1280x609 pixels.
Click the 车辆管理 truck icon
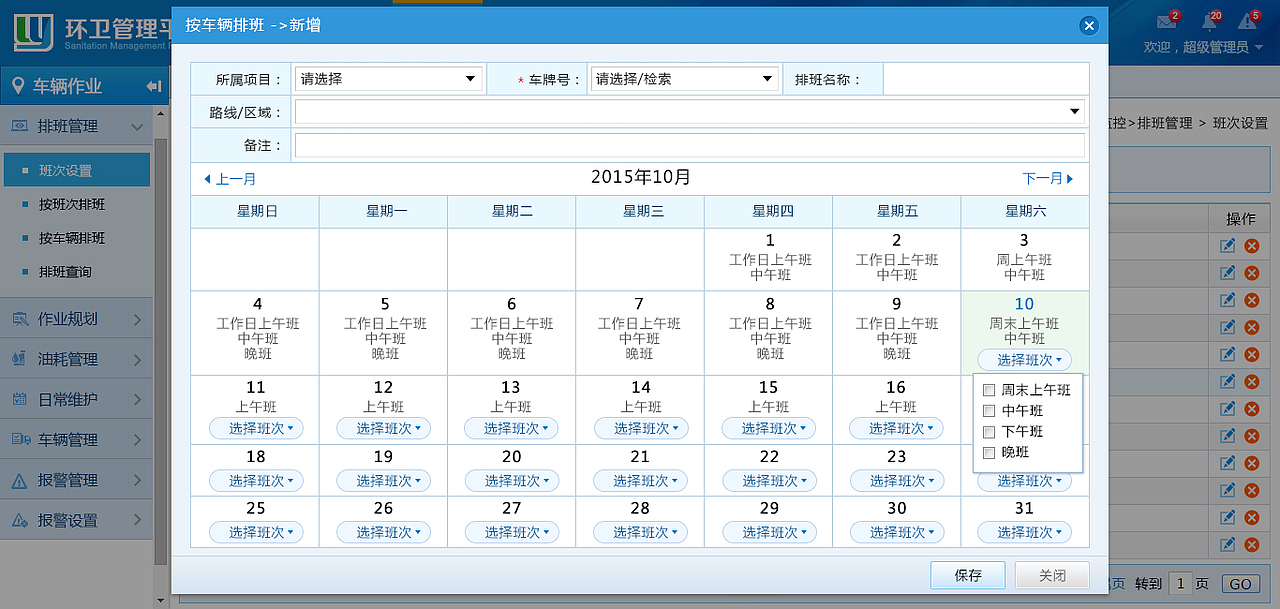[19, 440]
